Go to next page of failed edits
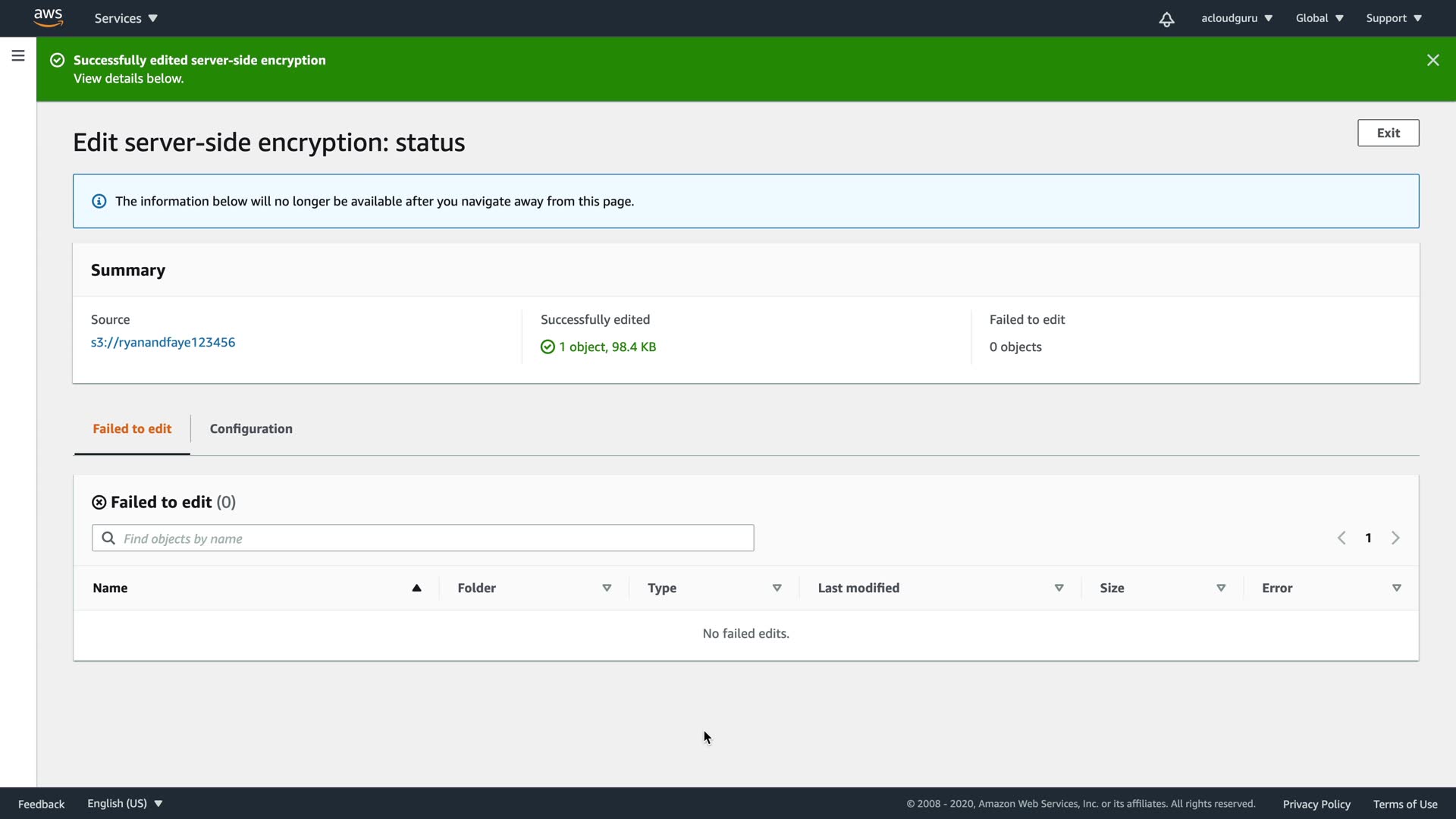This screenshot has width=1456, height=819. (x=1395, y=538)
